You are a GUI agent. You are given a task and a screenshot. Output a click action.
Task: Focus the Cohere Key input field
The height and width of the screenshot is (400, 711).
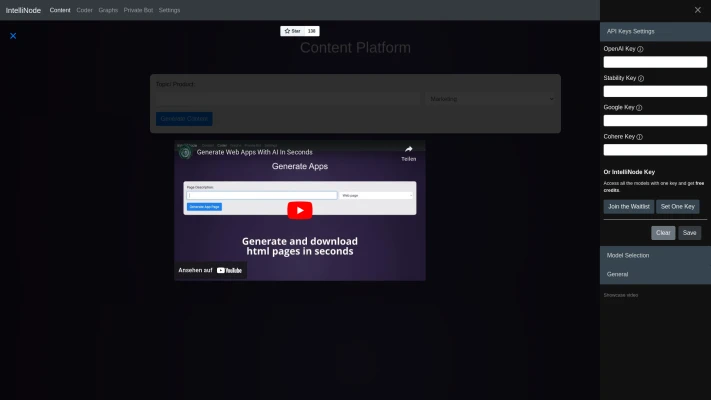point(655,150)
